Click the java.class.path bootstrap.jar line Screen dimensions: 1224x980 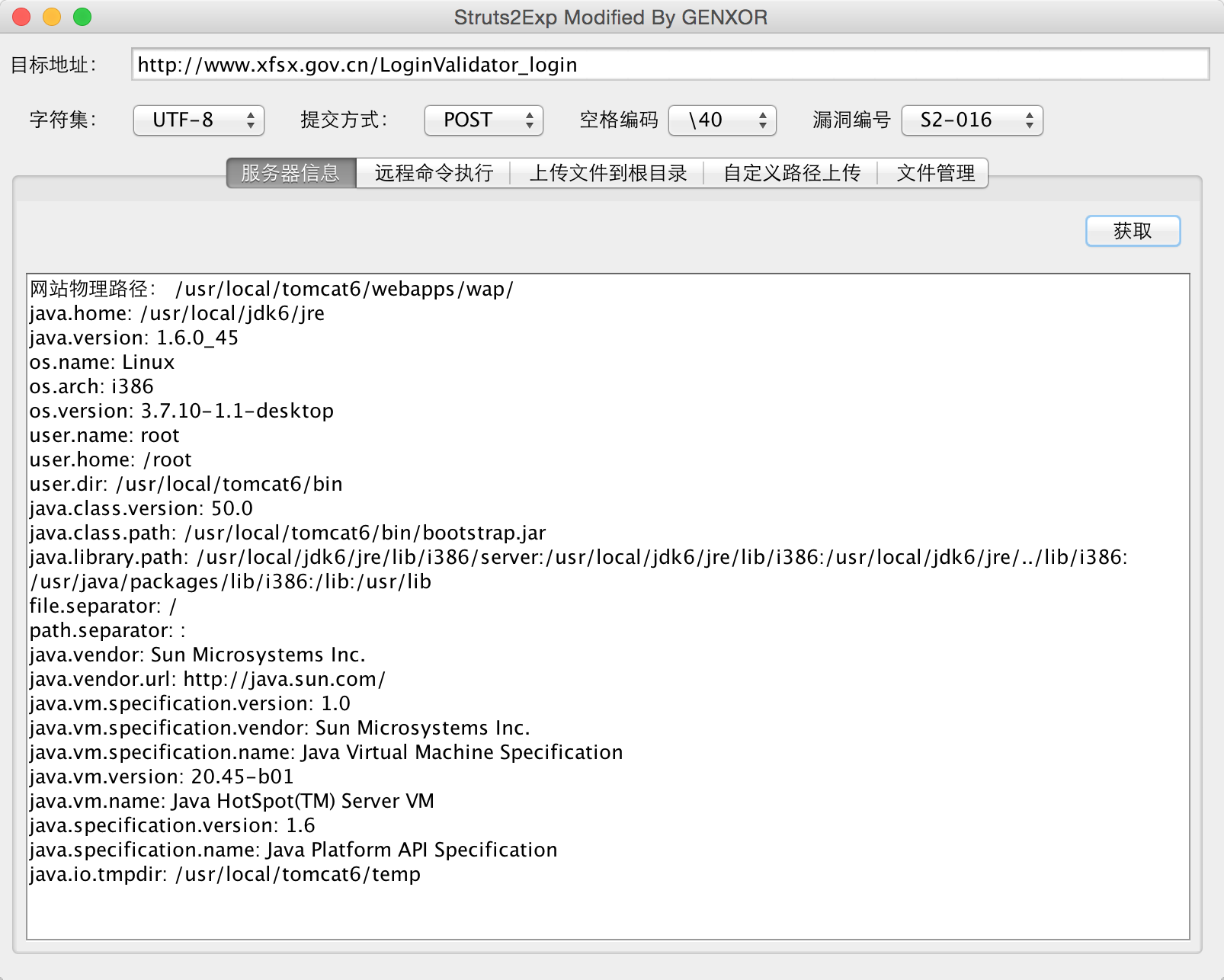[287, 533]
